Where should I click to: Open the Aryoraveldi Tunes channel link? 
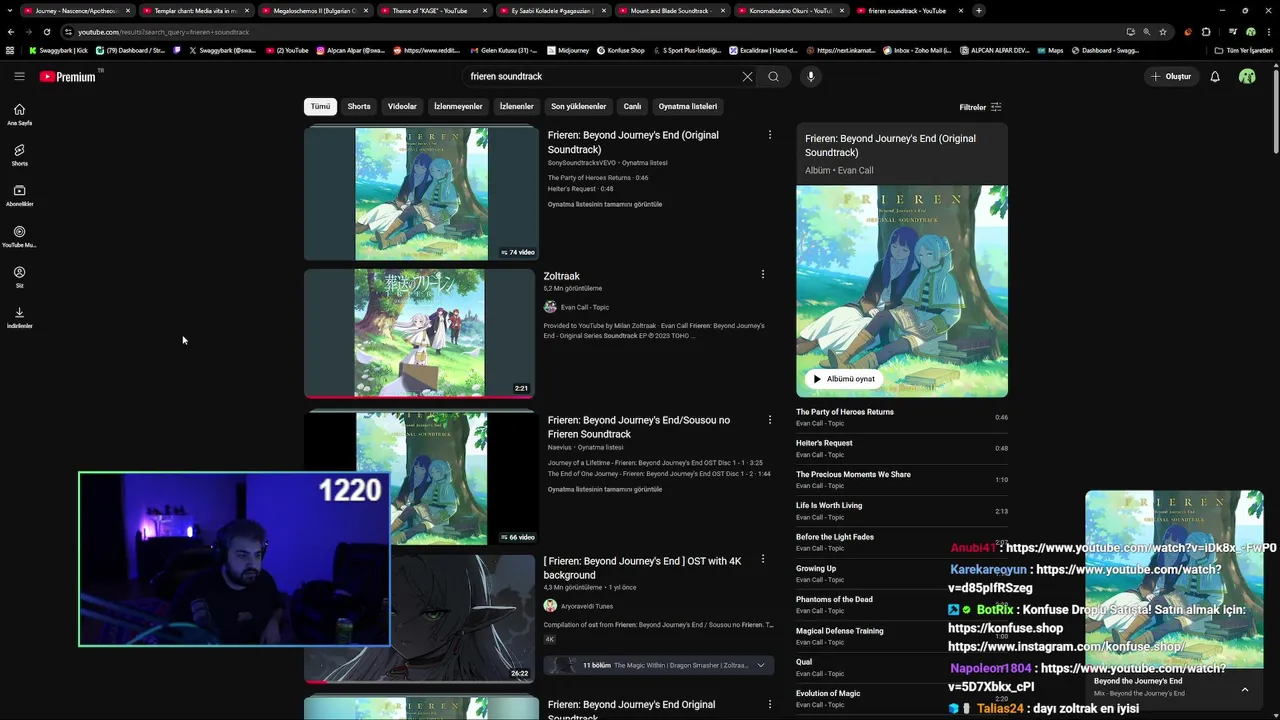(586, 606)
